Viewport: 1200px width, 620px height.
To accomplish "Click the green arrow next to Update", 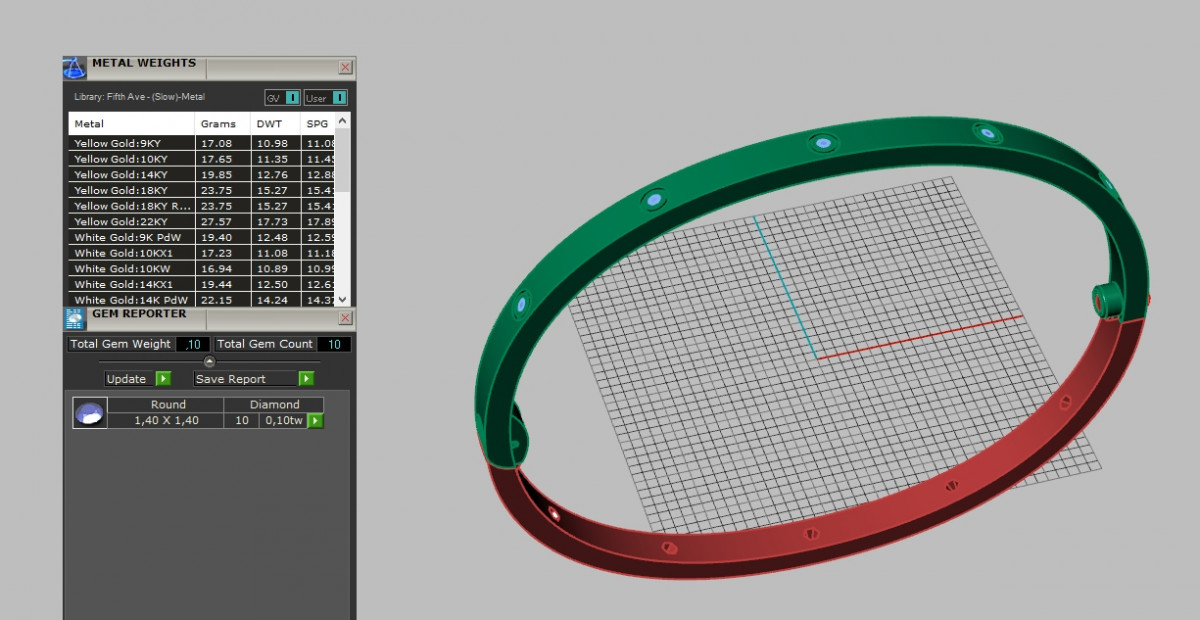I will pos(163,379).
